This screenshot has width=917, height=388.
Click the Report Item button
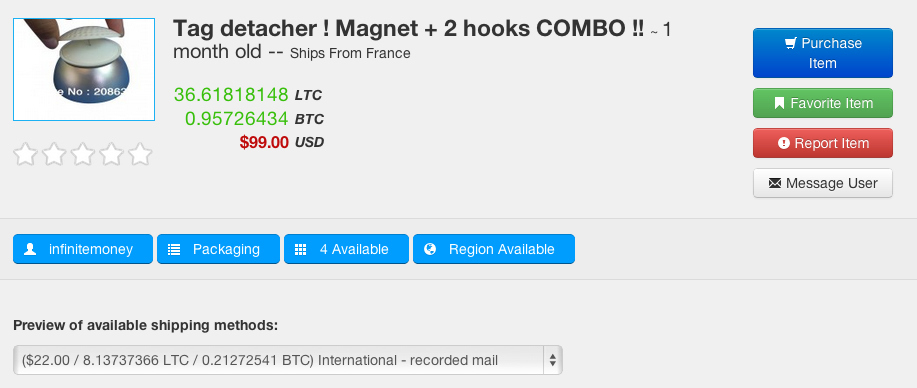(823, 143)
